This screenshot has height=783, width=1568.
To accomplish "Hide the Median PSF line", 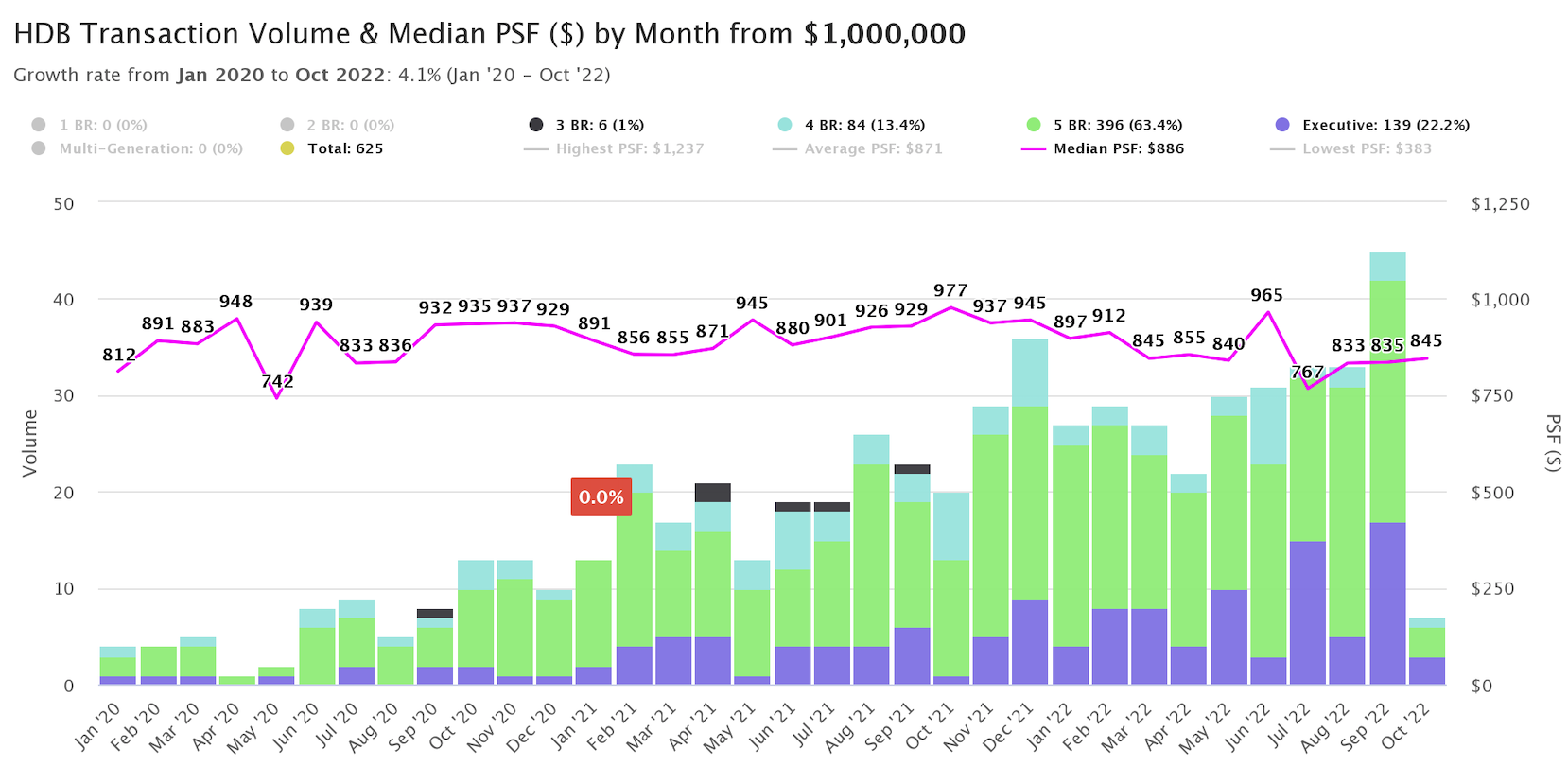I will 1118,148.
